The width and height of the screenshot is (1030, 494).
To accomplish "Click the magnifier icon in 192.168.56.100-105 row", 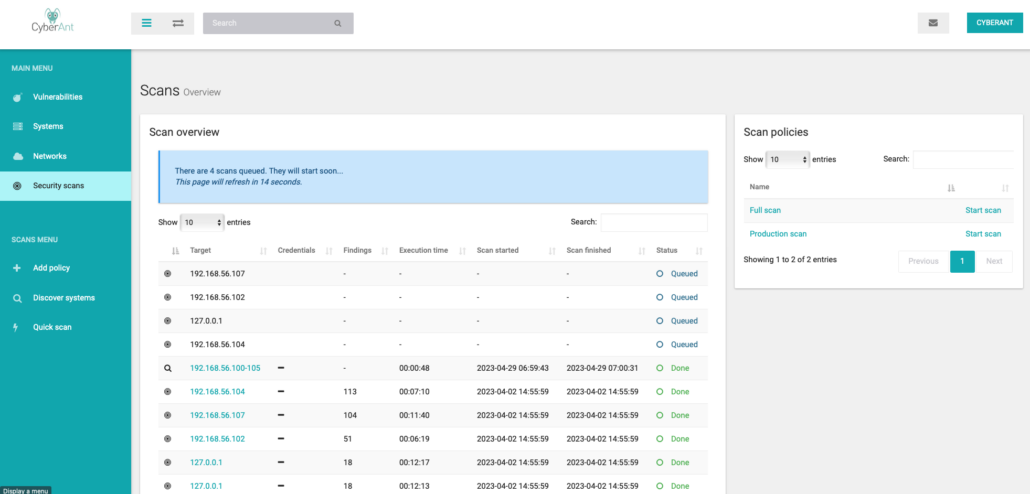I will tap(168, 368).
